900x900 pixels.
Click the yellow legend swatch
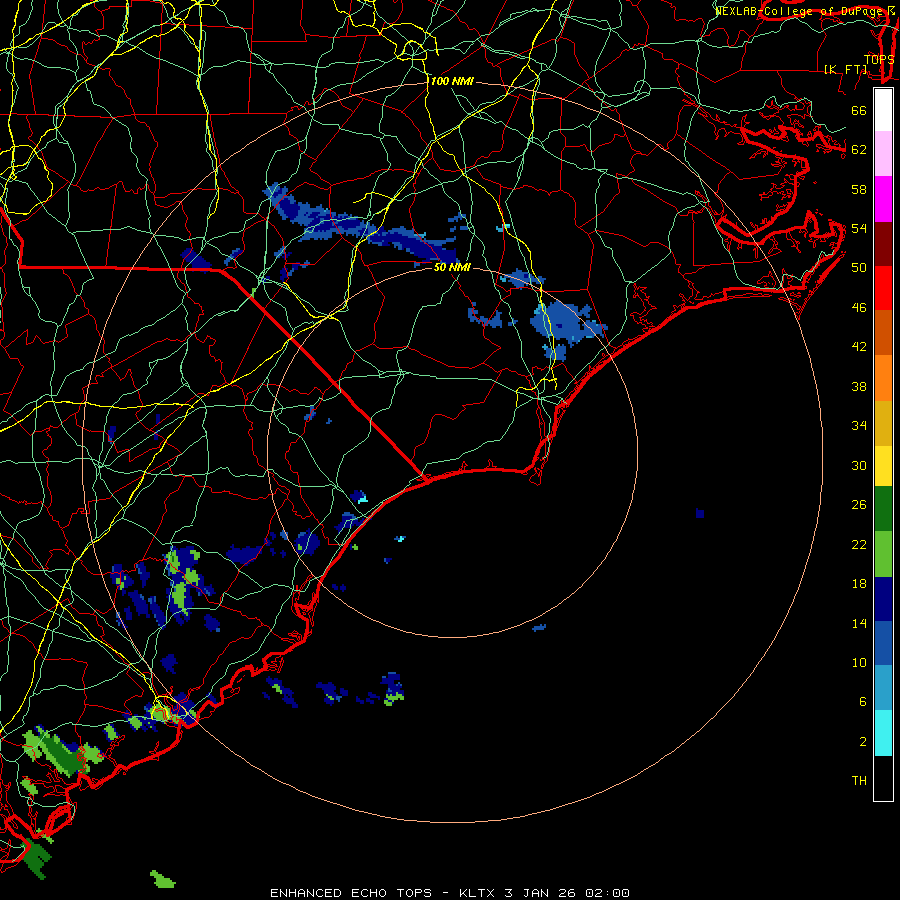click(x=883, y=465)
